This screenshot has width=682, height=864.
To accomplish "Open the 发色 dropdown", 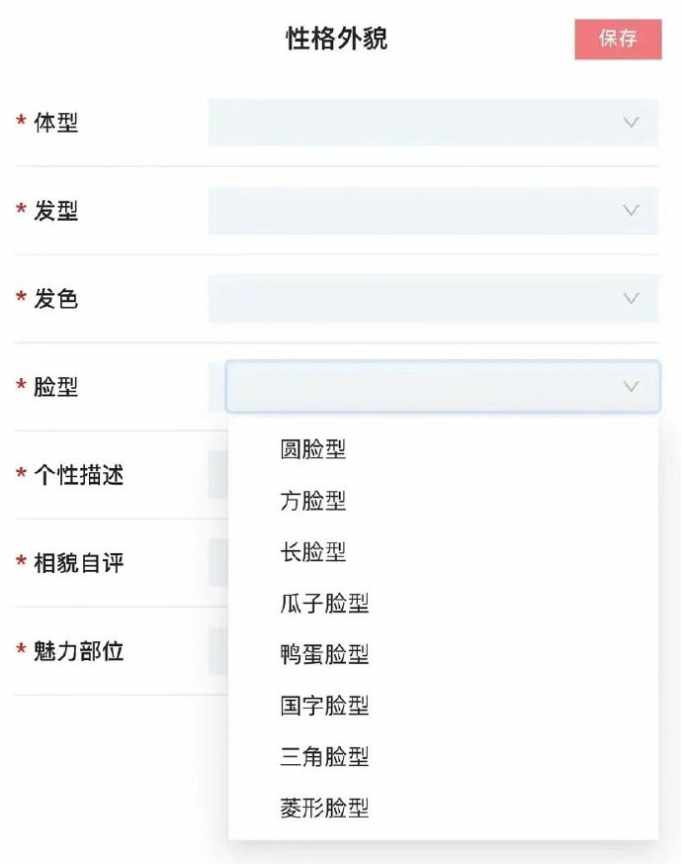I will pyautogui.click(x=434, y=297).
